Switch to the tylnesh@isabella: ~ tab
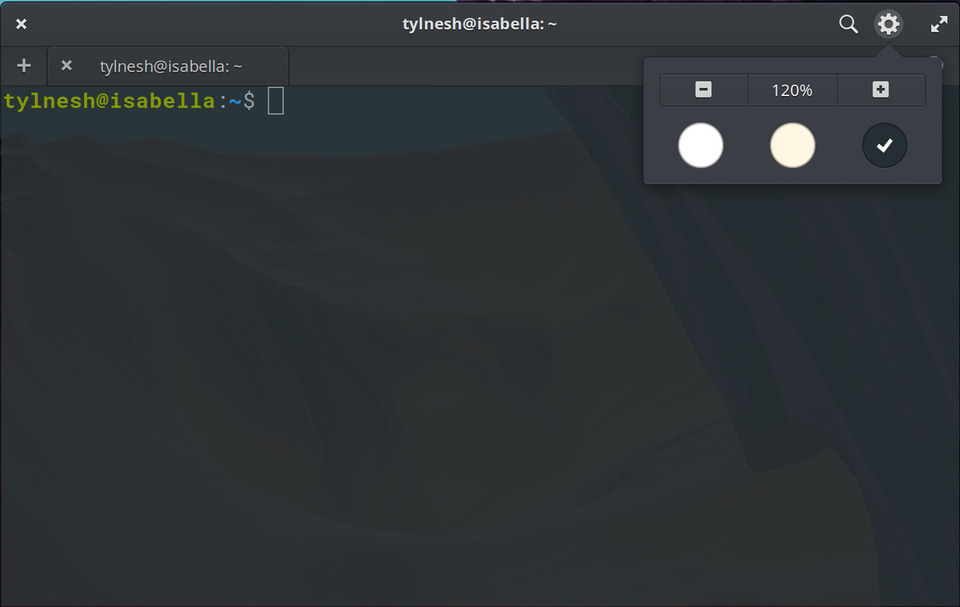 pos(171,66)
